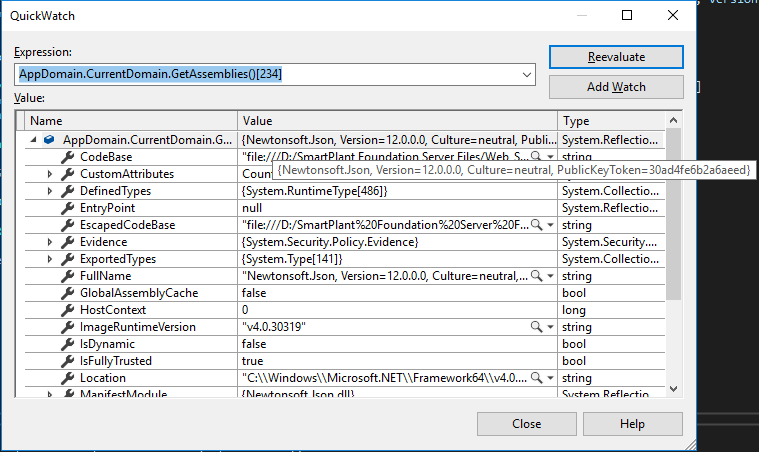Image resolution: width=759 pixels, height=452 pixels.
Task: Click the Help button
Action: tap(631, 423)
